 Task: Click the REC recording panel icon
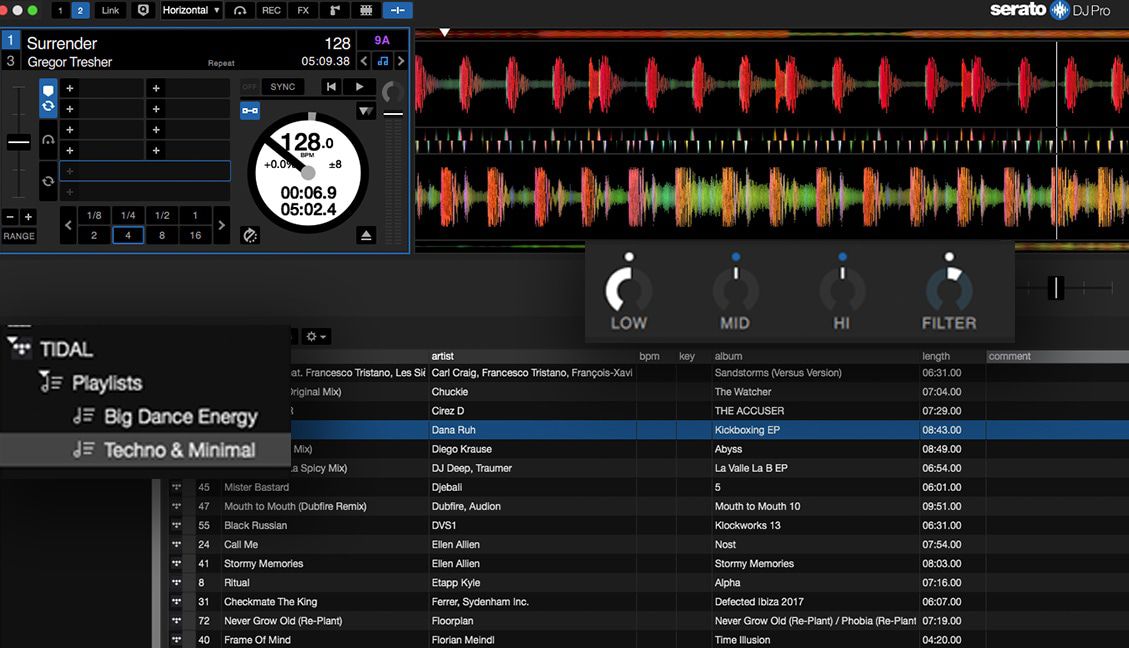[271, 10]
